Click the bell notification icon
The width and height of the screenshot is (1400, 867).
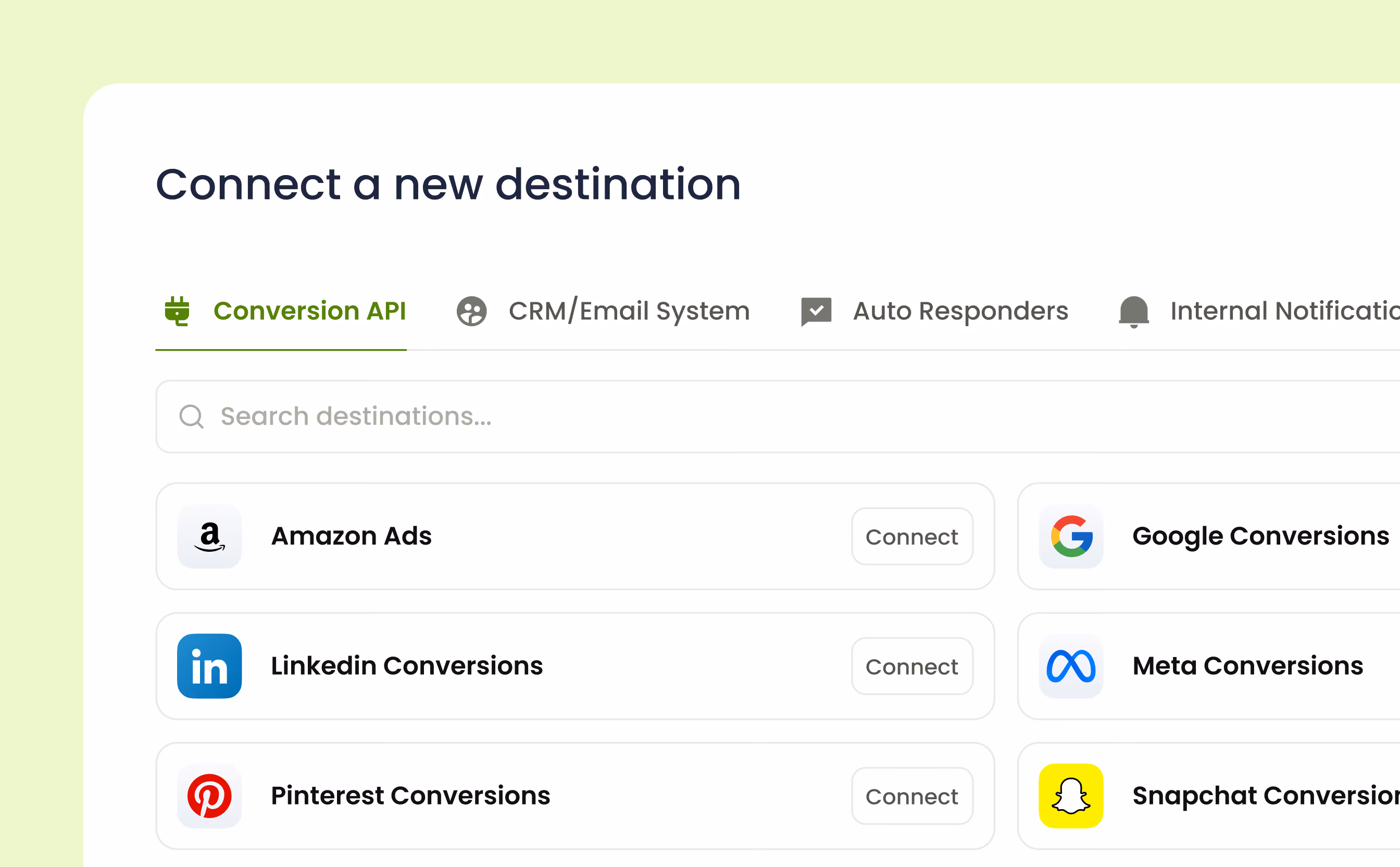[1134, 312]
